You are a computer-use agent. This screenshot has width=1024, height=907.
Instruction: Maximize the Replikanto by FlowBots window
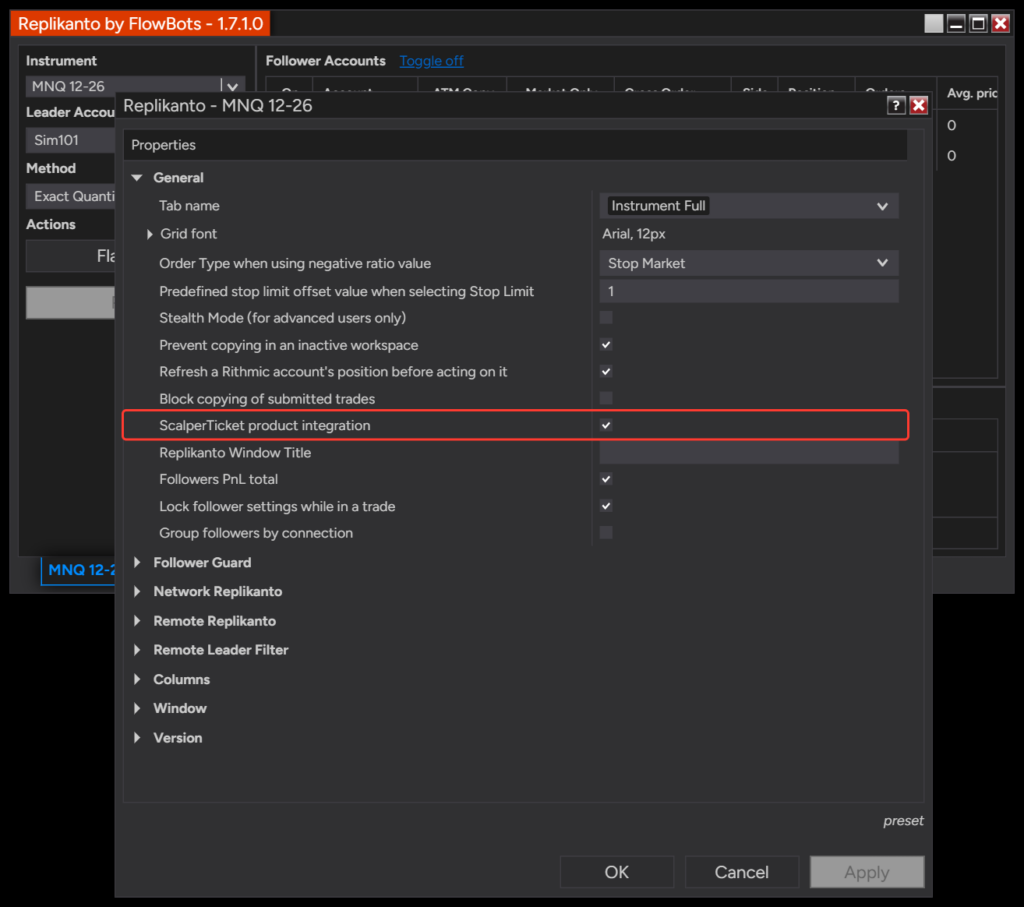(x=978, y=24)
